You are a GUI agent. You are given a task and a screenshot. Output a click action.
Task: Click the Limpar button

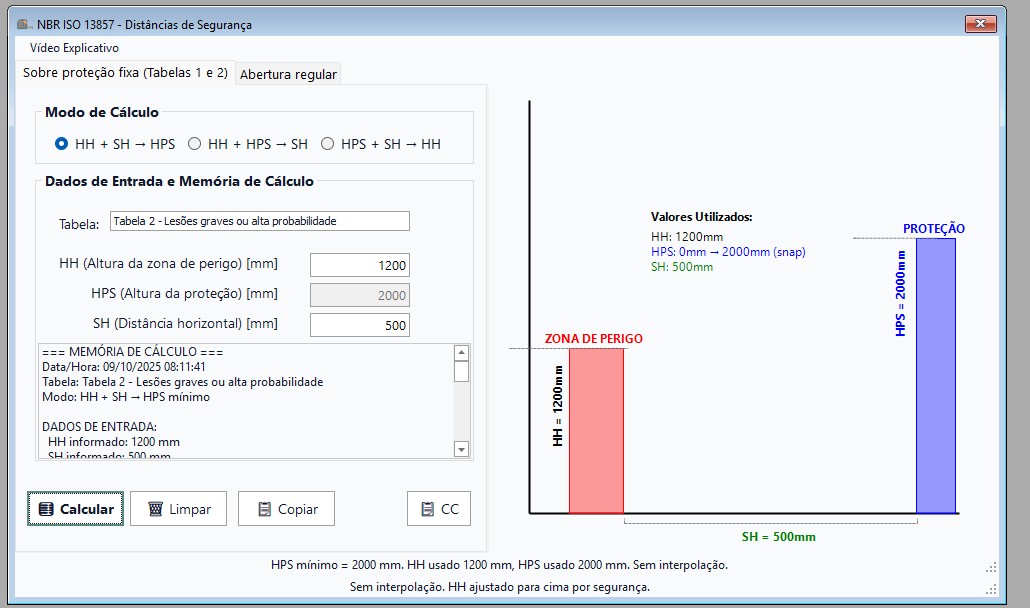point(178,509)
